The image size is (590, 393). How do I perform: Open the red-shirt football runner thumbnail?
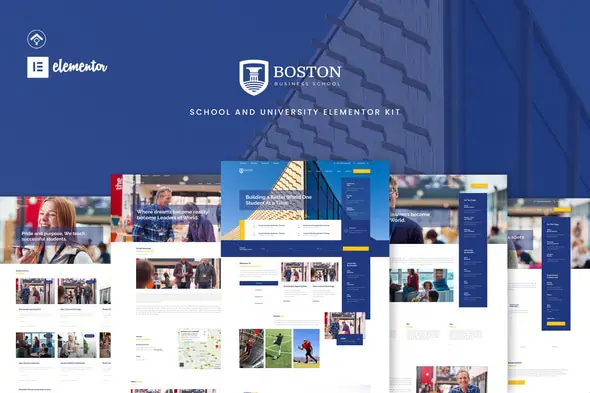[x=306, y=348]
